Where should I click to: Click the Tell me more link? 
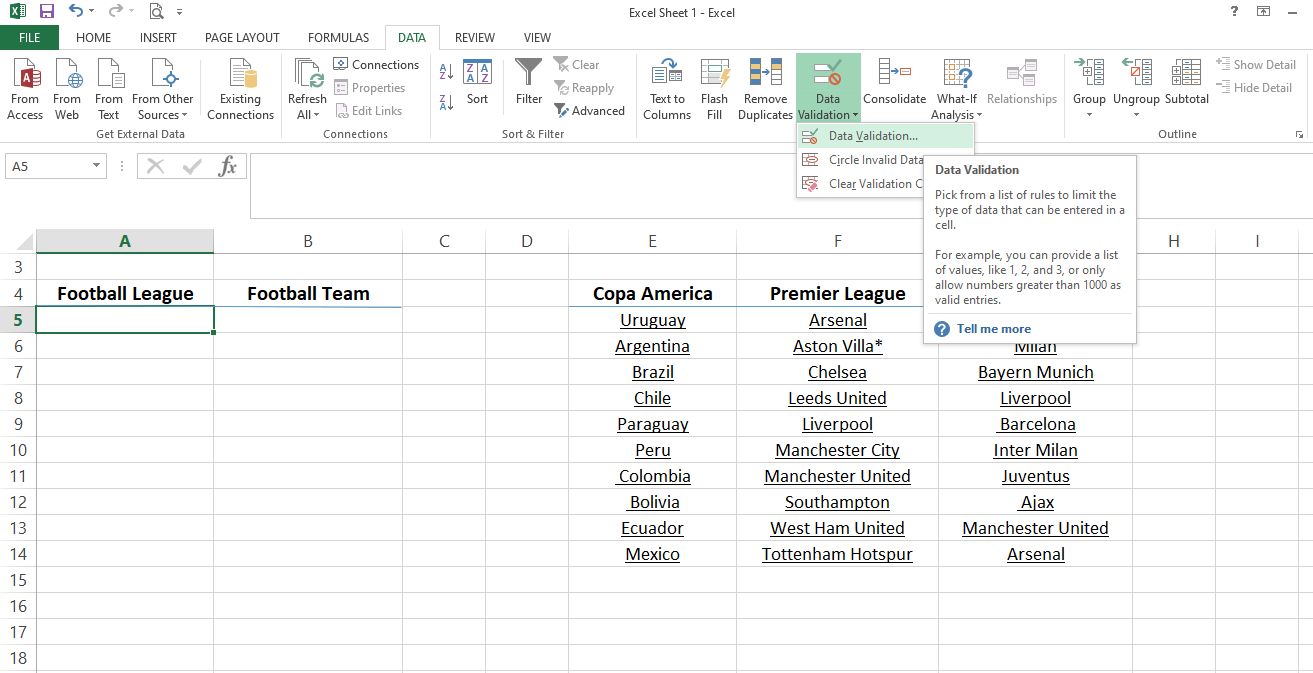coord(993,328)
